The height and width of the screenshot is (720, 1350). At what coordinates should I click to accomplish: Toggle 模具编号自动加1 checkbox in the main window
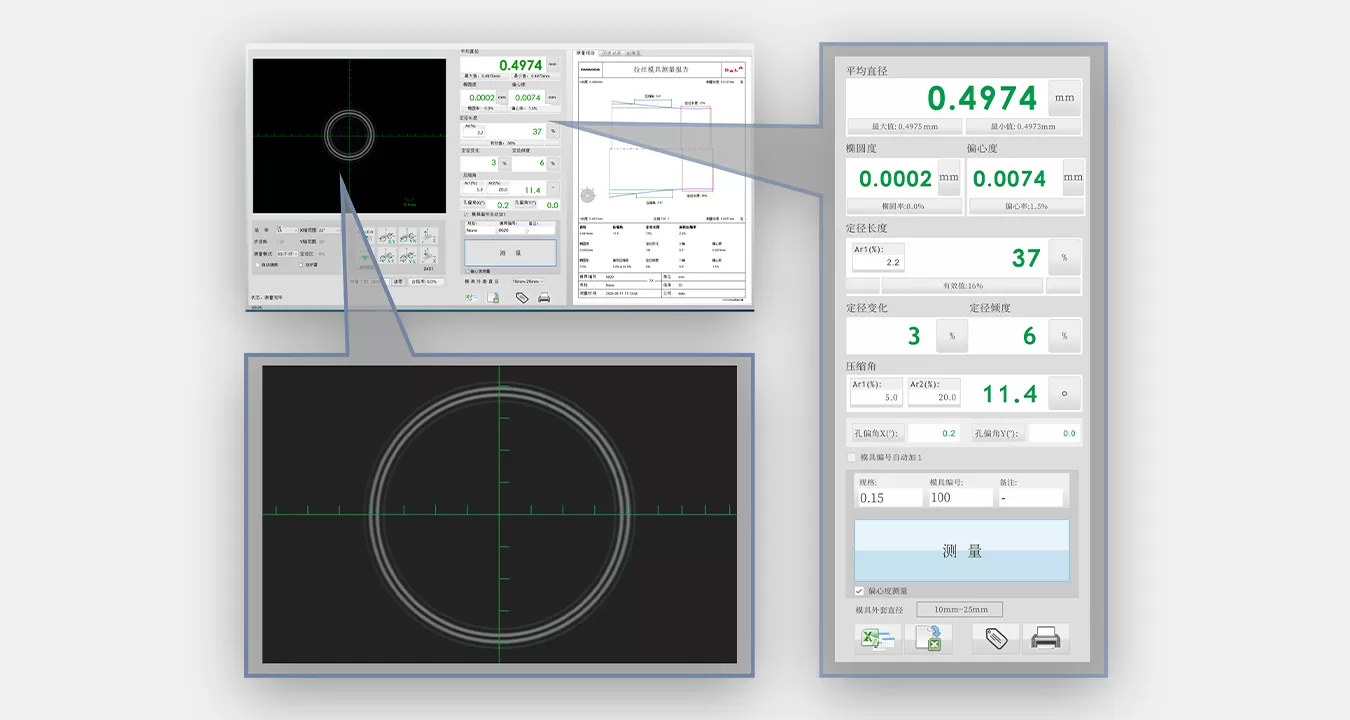pyautogui.click(x=466, y=214)
